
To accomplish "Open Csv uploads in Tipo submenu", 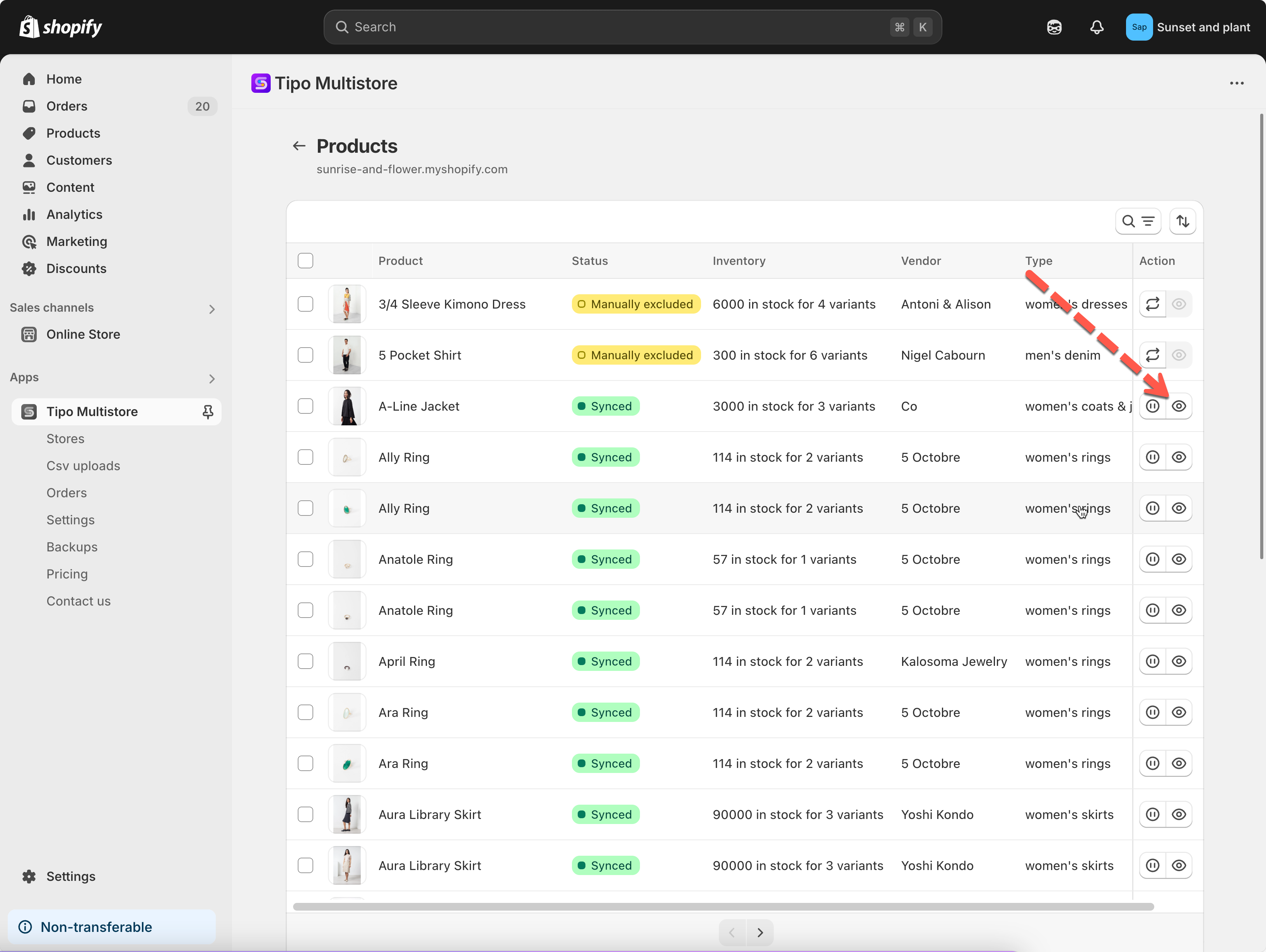I will pyautogui.click(x=84, y=466).
